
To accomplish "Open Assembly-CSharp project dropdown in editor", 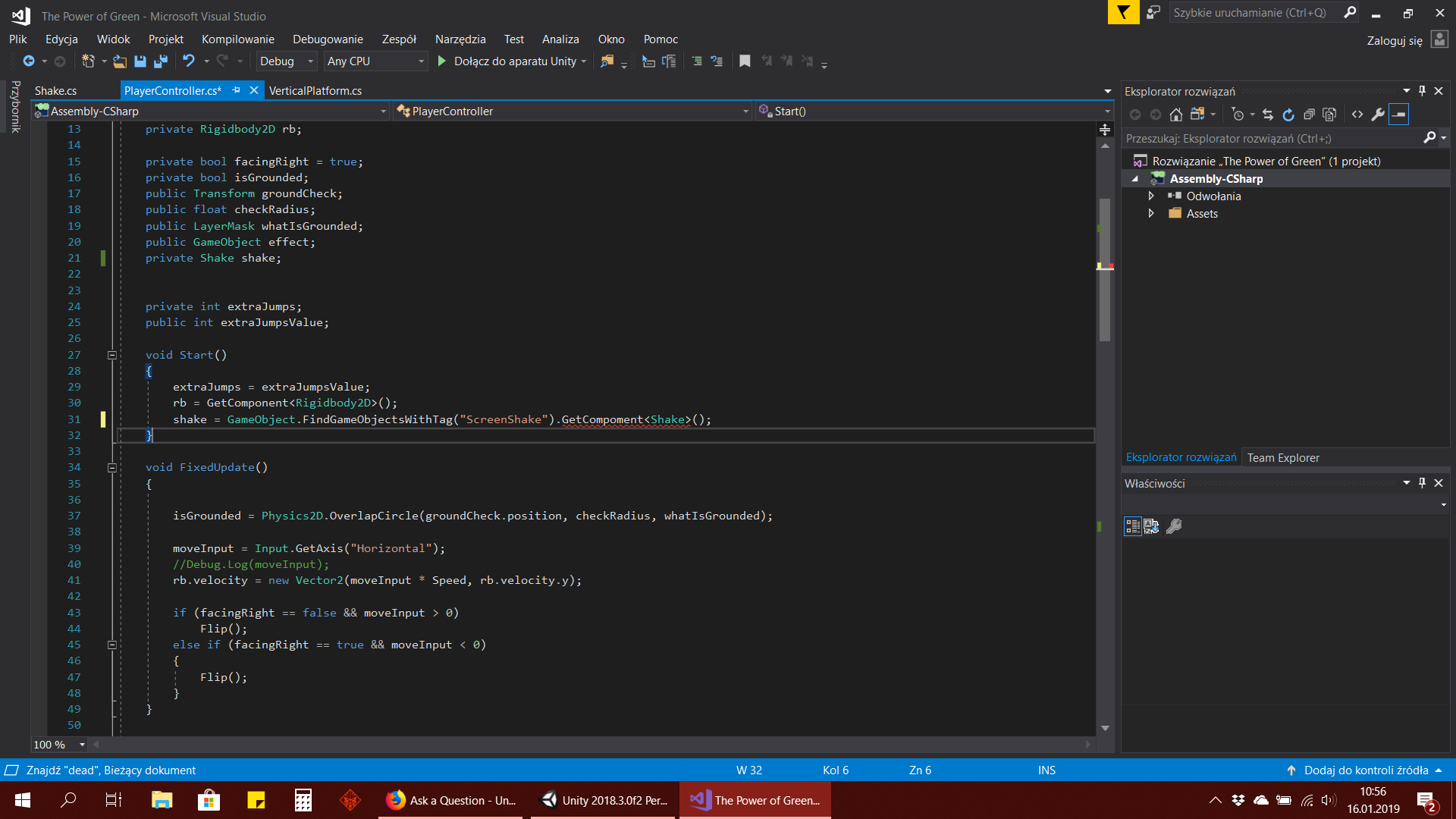I will (x=211, y=111).
